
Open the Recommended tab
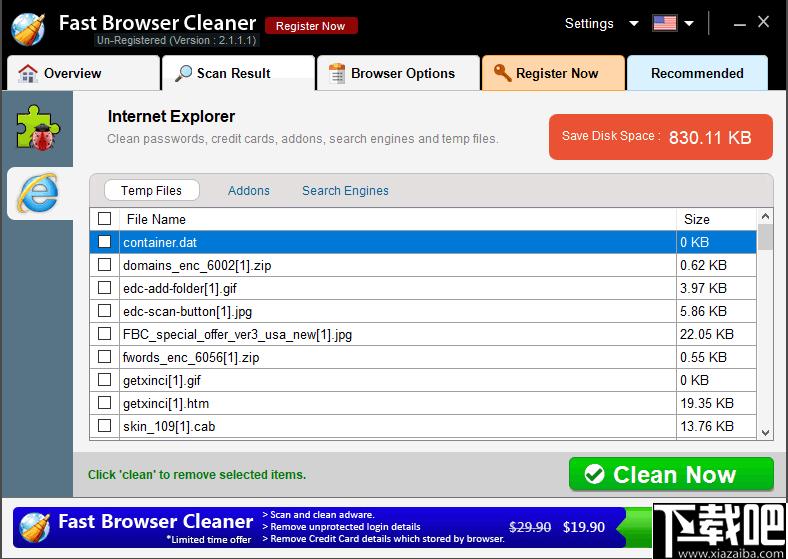click(x=697, y=73)
